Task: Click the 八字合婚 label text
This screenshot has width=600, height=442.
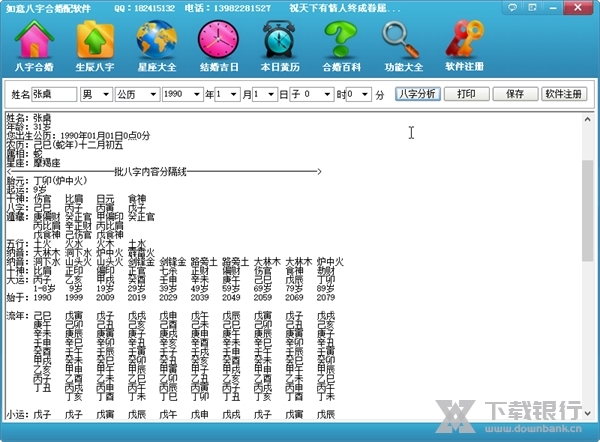Action: [34, 67]
